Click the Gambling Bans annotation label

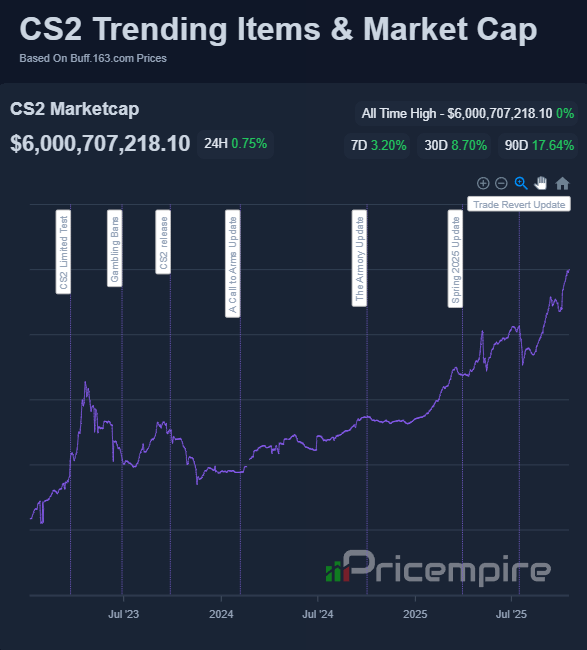click(115, 248)
